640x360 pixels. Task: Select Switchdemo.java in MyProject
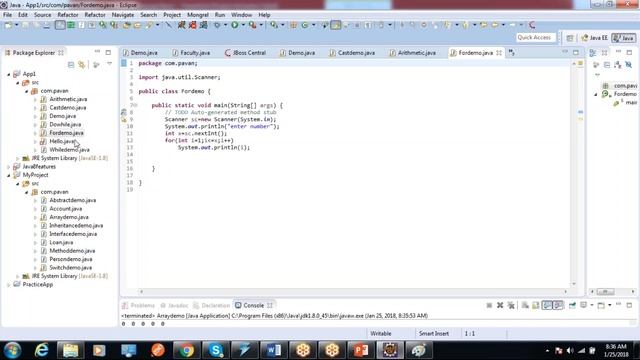[70, 268]
